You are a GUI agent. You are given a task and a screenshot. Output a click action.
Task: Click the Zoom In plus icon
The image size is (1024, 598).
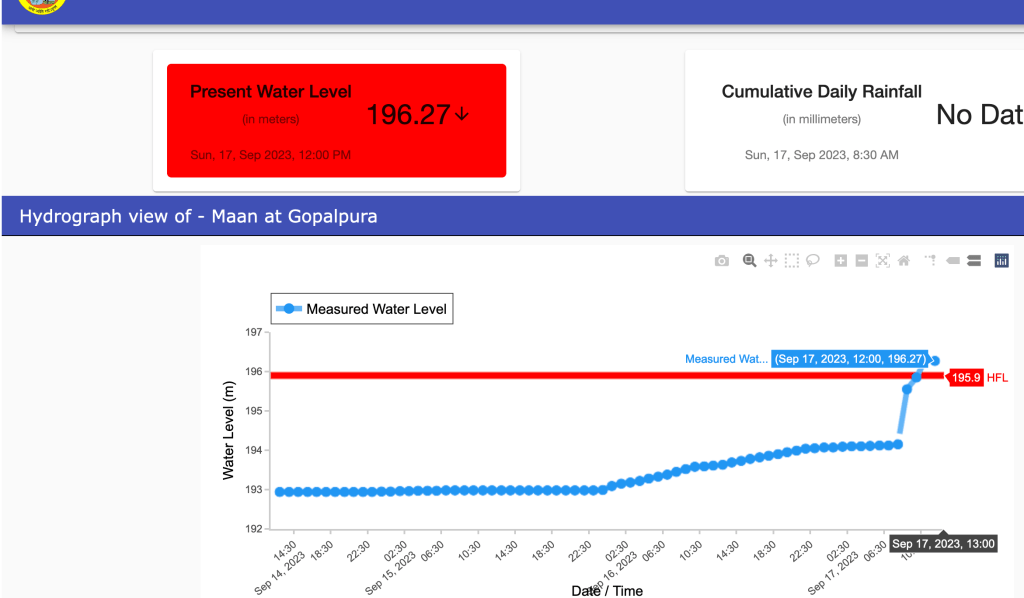(841, 261)
